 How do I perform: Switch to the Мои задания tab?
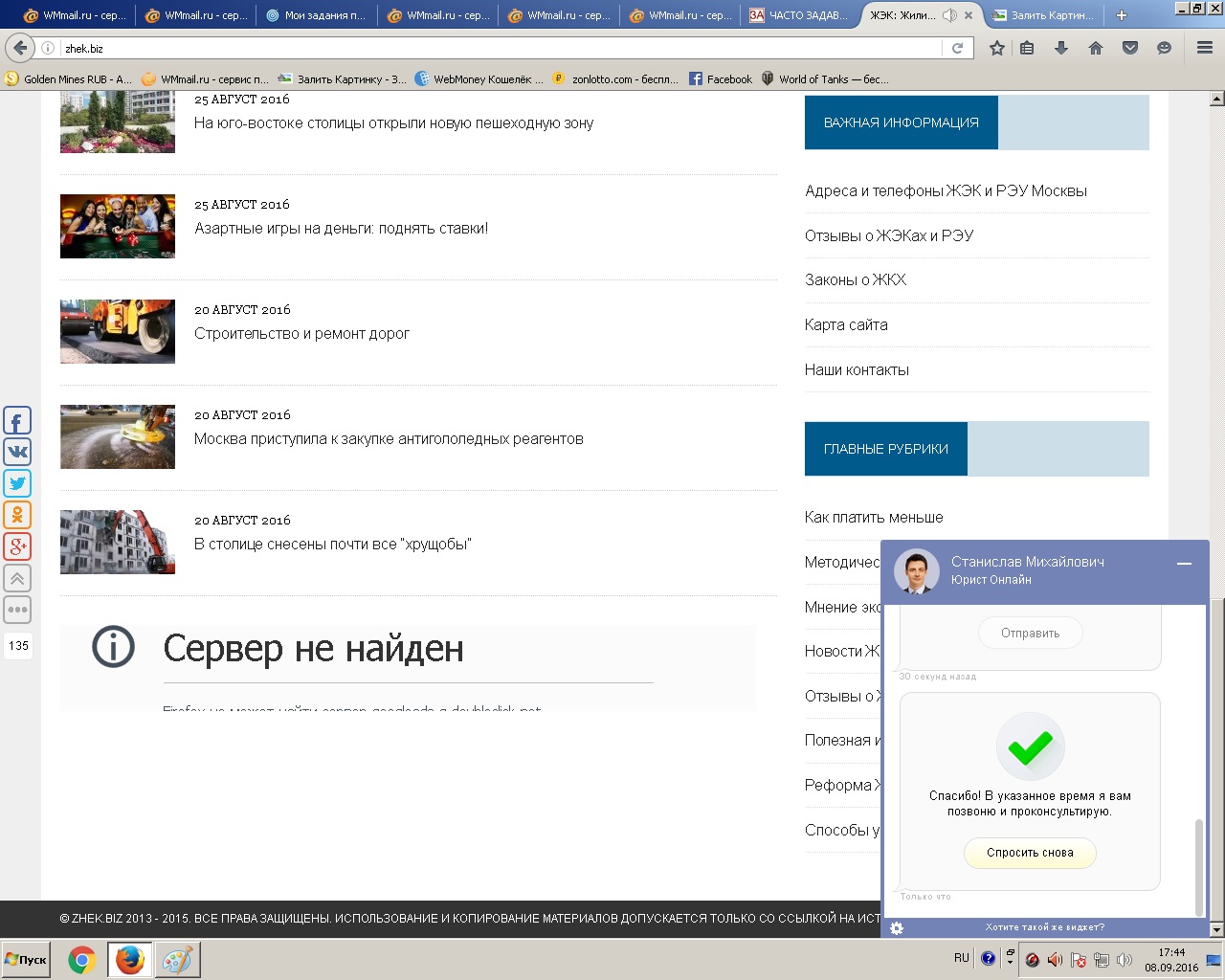(317, 15)
